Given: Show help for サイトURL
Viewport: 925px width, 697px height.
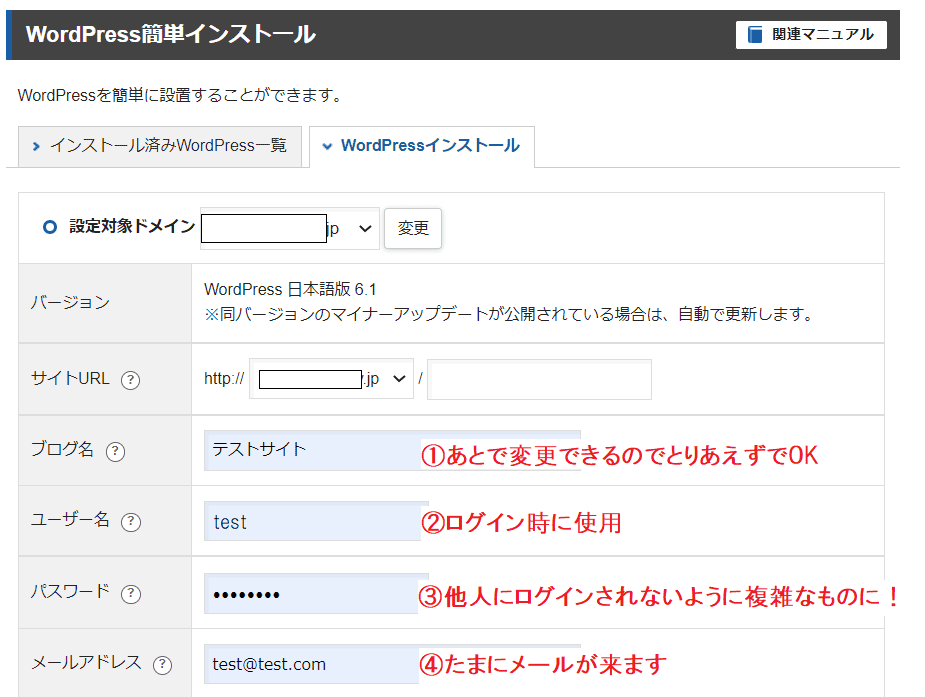Looking at the screenshot, I should (130, 380).
